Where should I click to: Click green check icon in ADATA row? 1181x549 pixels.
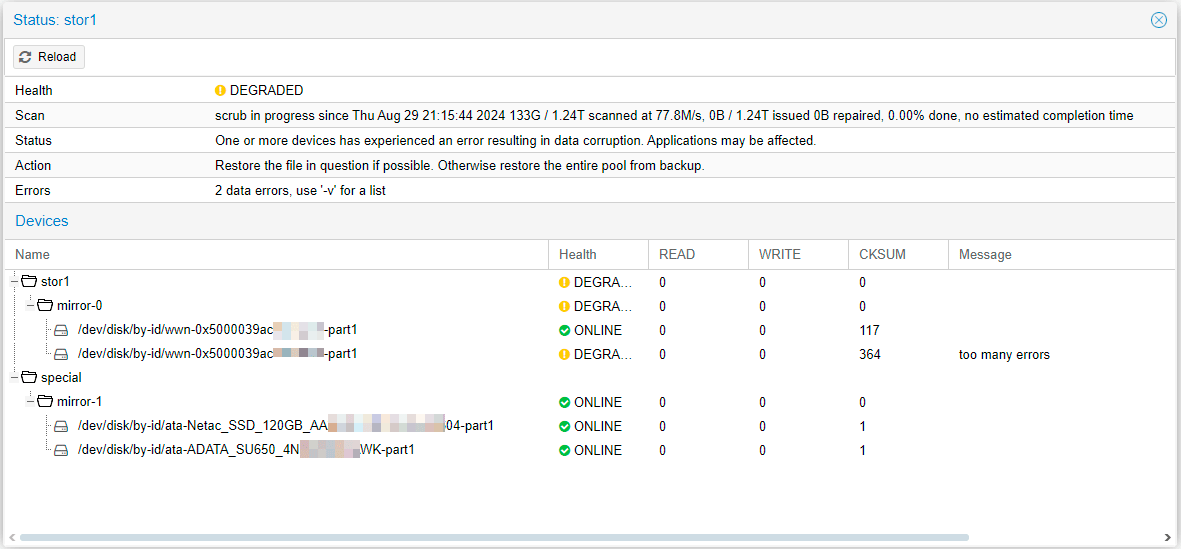pyautogui.click(x=564, y=450)
